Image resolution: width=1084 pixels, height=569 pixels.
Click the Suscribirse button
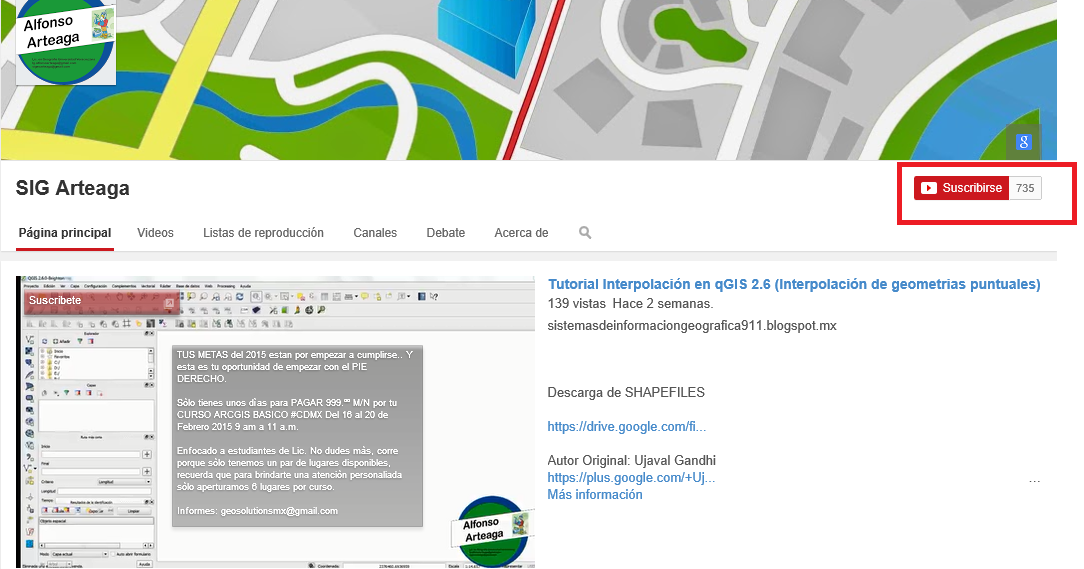tap(962, 188)
